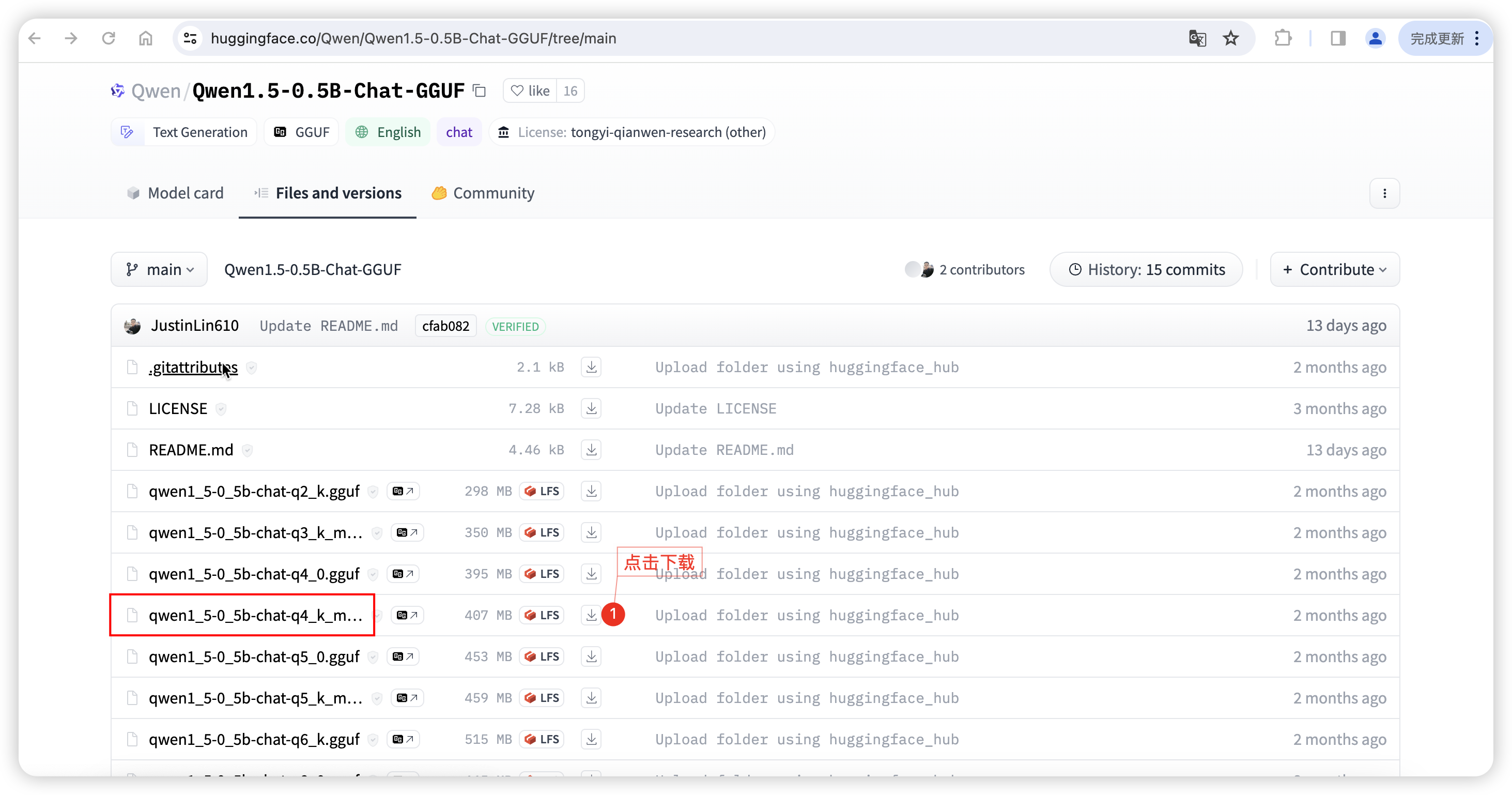
Task: Download qwen1_5-0_5b-chat-q4_k_m.gguf via download icon
Action: [591, 615]
